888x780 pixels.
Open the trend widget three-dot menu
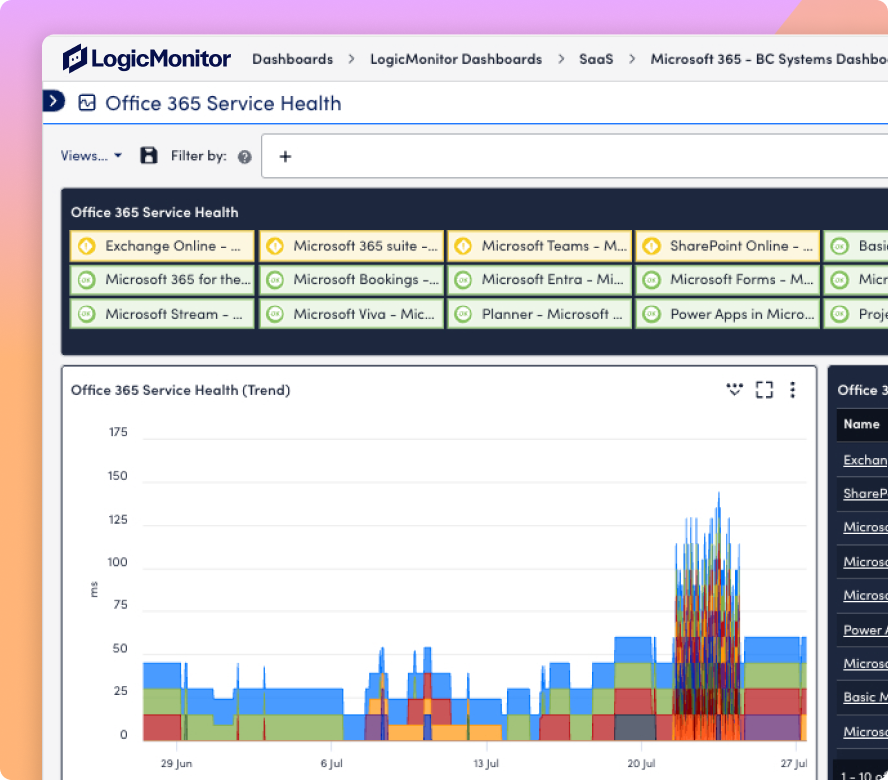tap(792, 390)
